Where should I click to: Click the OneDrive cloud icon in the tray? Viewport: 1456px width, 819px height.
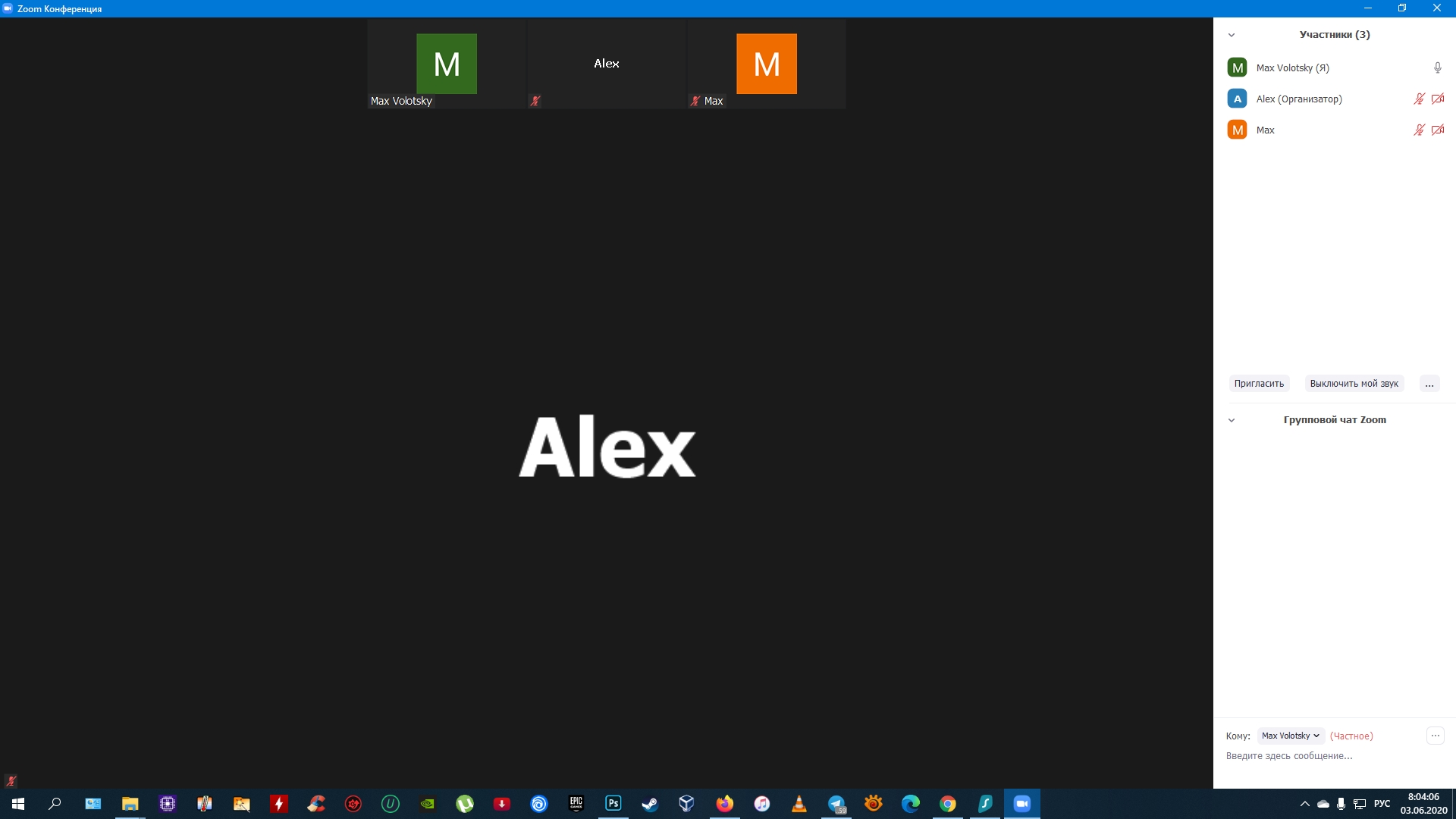pos(1323,804)
